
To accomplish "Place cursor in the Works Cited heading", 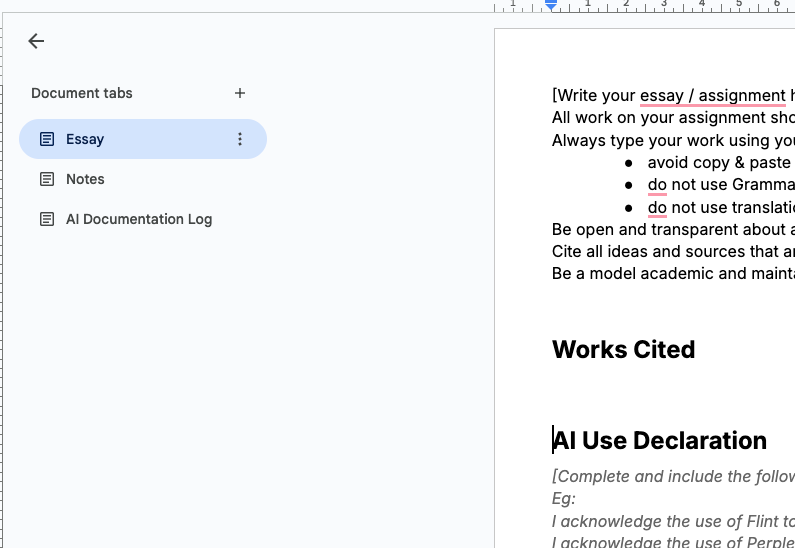I will tap(623, 350).
